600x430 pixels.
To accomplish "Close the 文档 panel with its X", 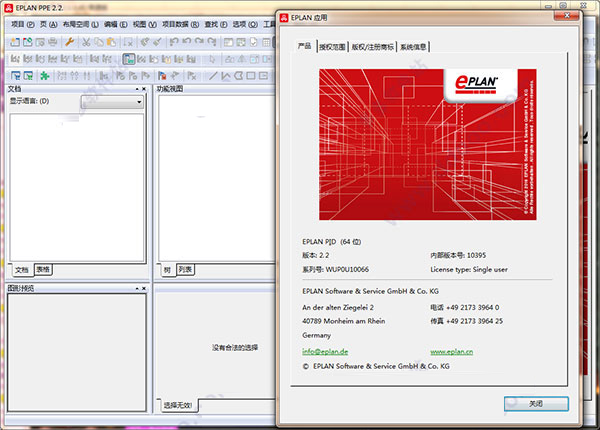I will pos(144,89).
